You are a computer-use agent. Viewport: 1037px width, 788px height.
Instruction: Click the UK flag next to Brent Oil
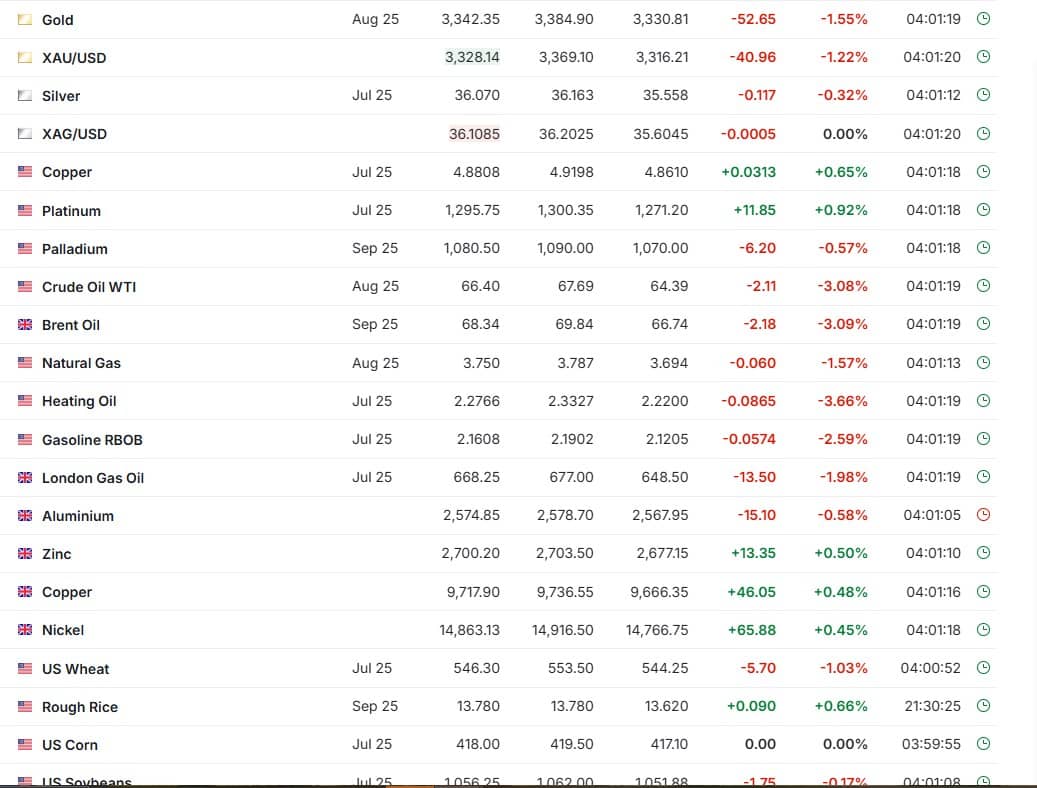[25, 325]
